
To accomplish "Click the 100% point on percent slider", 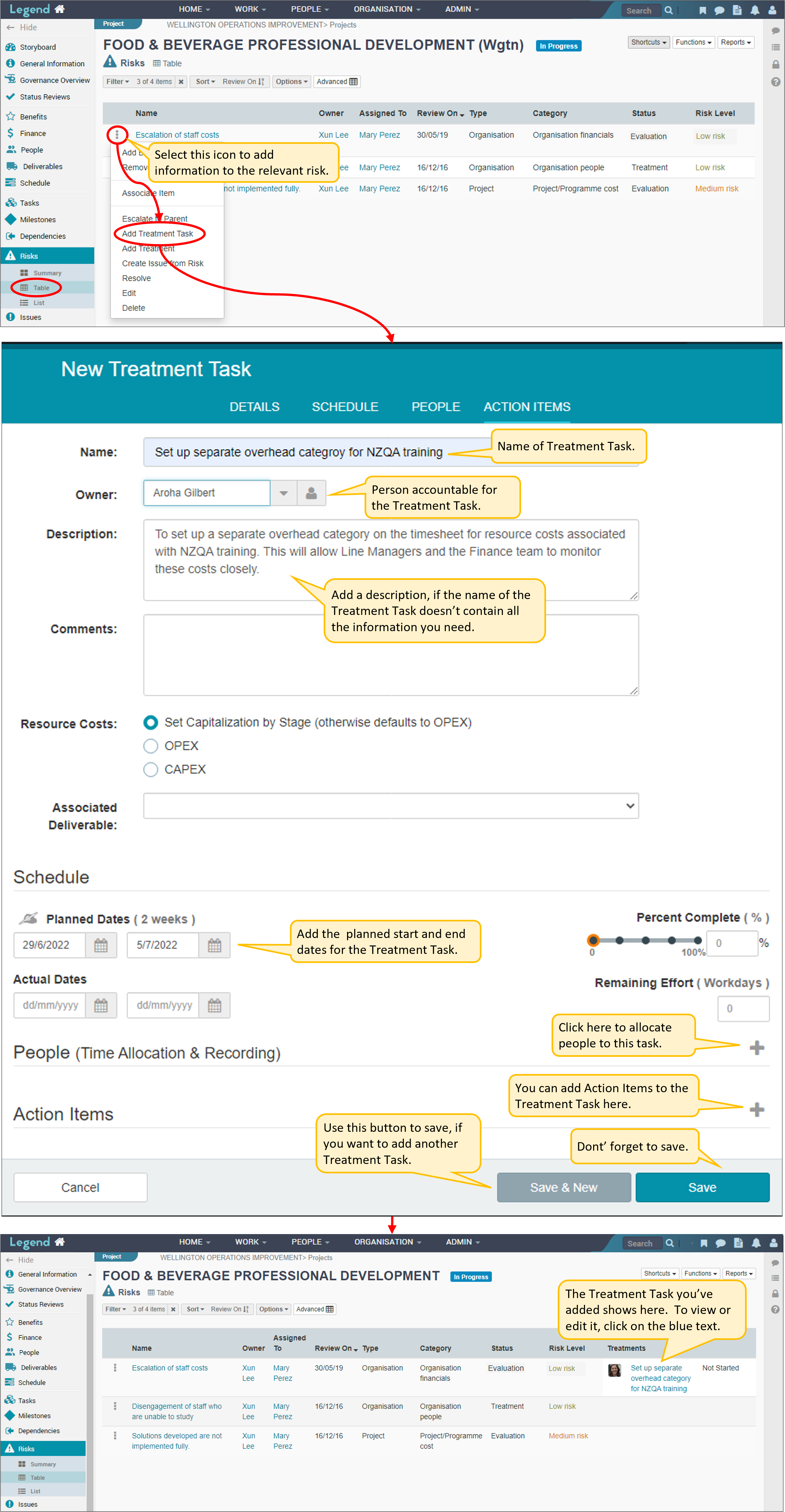I will (698, 940).
